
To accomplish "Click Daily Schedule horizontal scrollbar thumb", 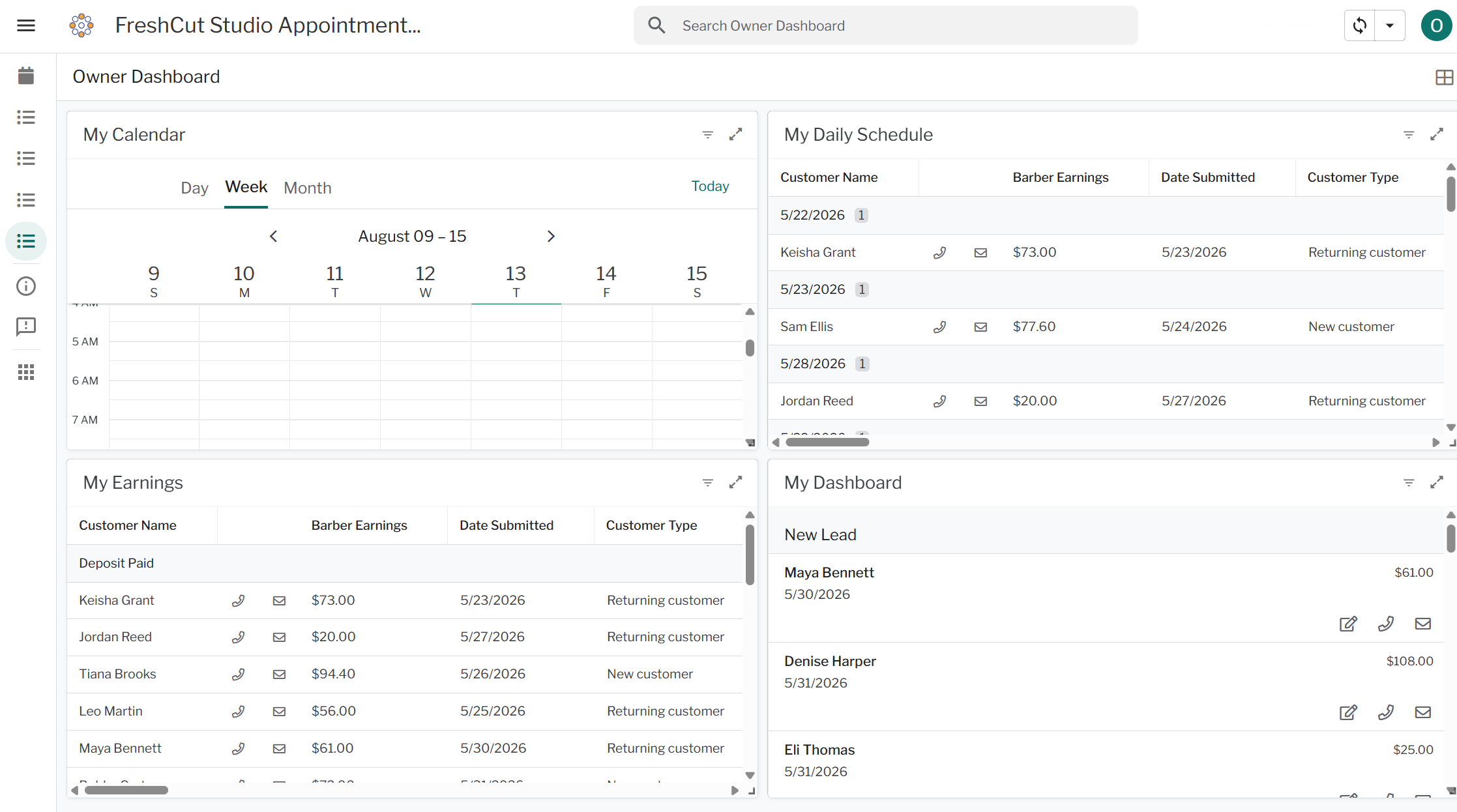I will coord(827,442).
